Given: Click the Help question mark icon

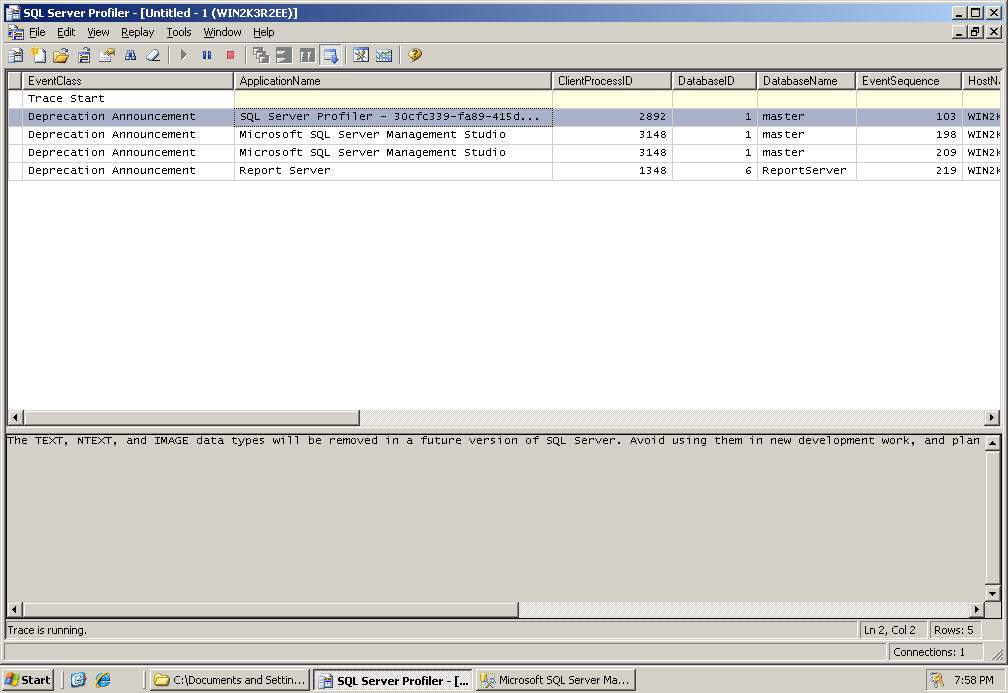Looking at the screenshot, I should (415, 55).
